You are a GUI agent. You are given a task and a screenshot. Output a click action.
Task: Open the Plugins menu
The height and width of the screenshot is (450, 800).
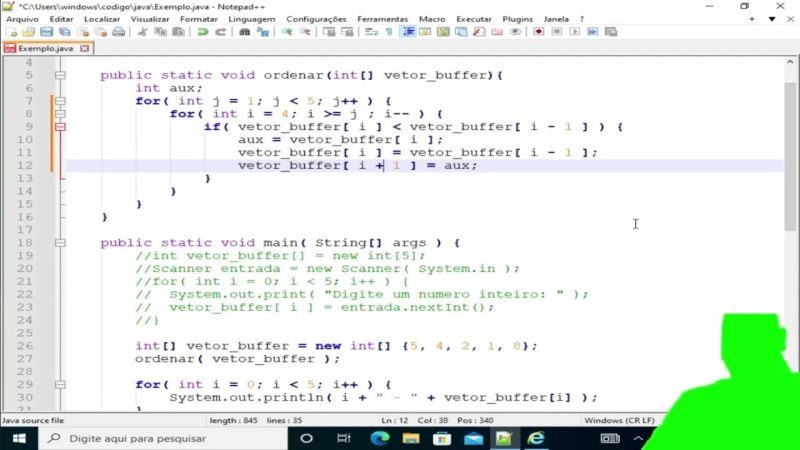pos(517,19)
